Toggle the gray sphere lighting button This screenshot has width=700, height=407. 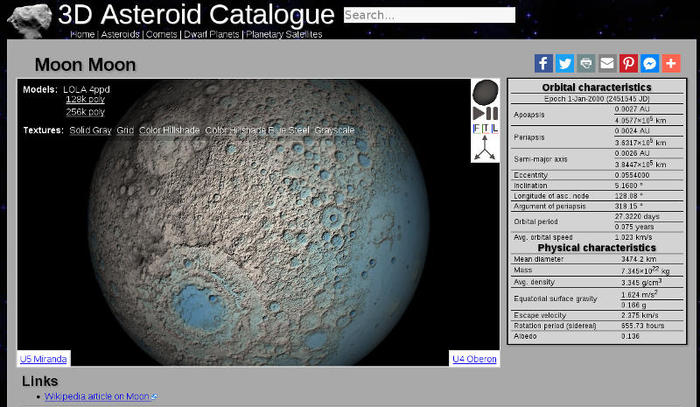click(x=485, y=92)
